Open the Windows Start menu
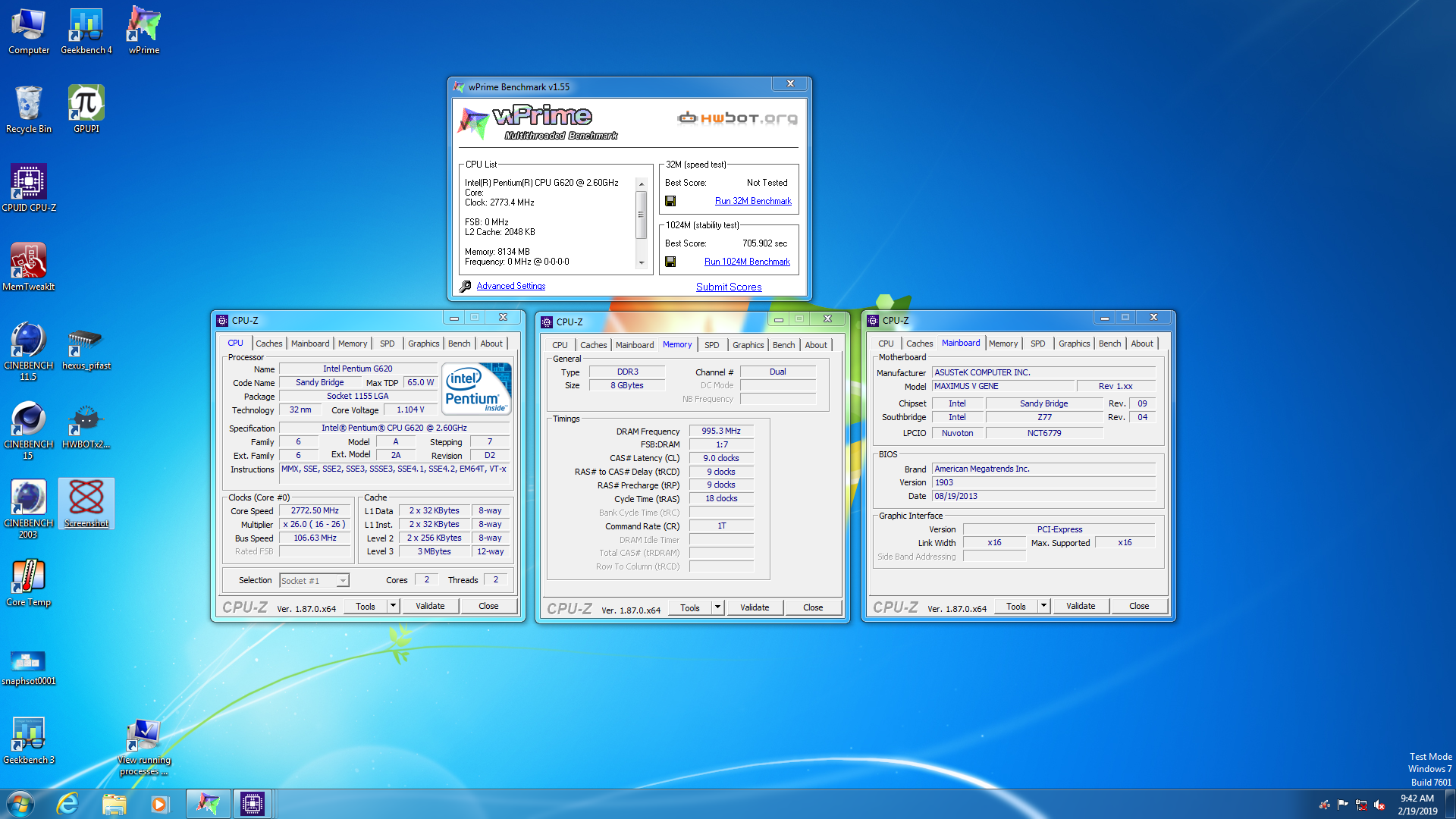Screen dimensions: 1456x819 click(x=20, y=804)
